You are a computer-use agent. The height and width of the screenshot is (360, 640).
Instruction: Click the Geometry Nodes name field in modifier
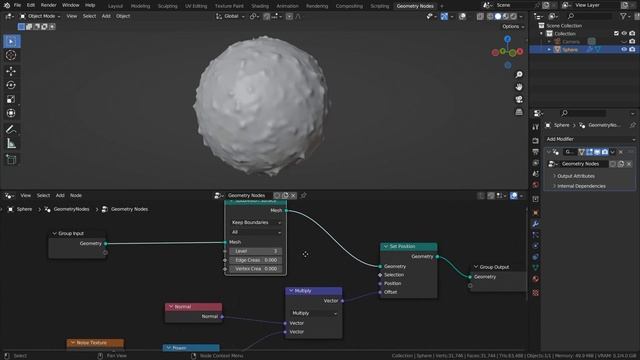click(x=584, y=164)
